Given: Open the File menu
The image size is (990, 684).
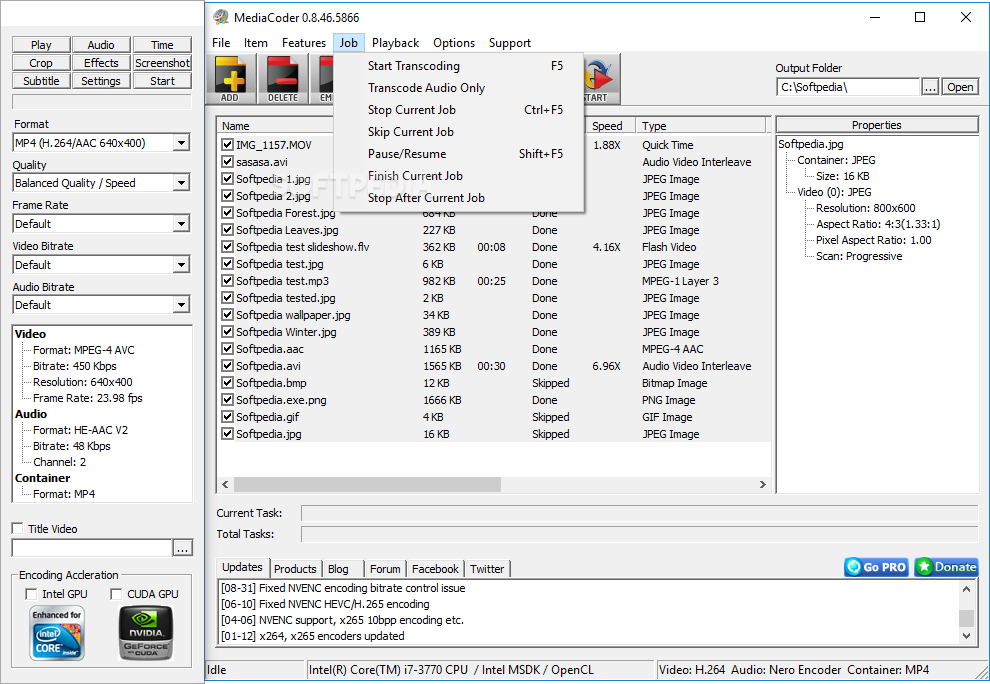Looking at the screenshot, I should pos(221,43).
